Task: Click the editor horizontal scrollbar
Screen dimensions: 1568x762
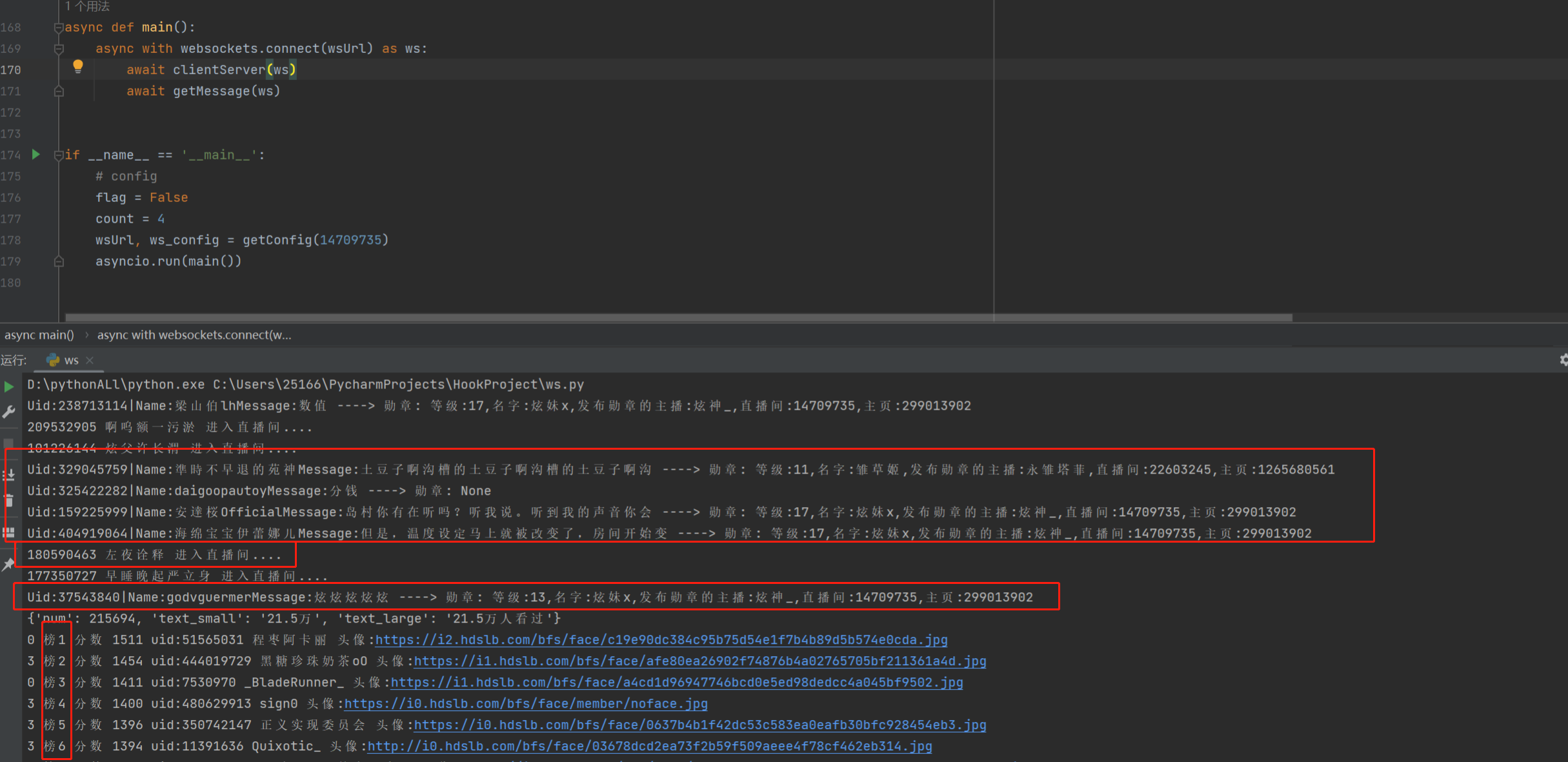Action: click(x=678, y=317)
